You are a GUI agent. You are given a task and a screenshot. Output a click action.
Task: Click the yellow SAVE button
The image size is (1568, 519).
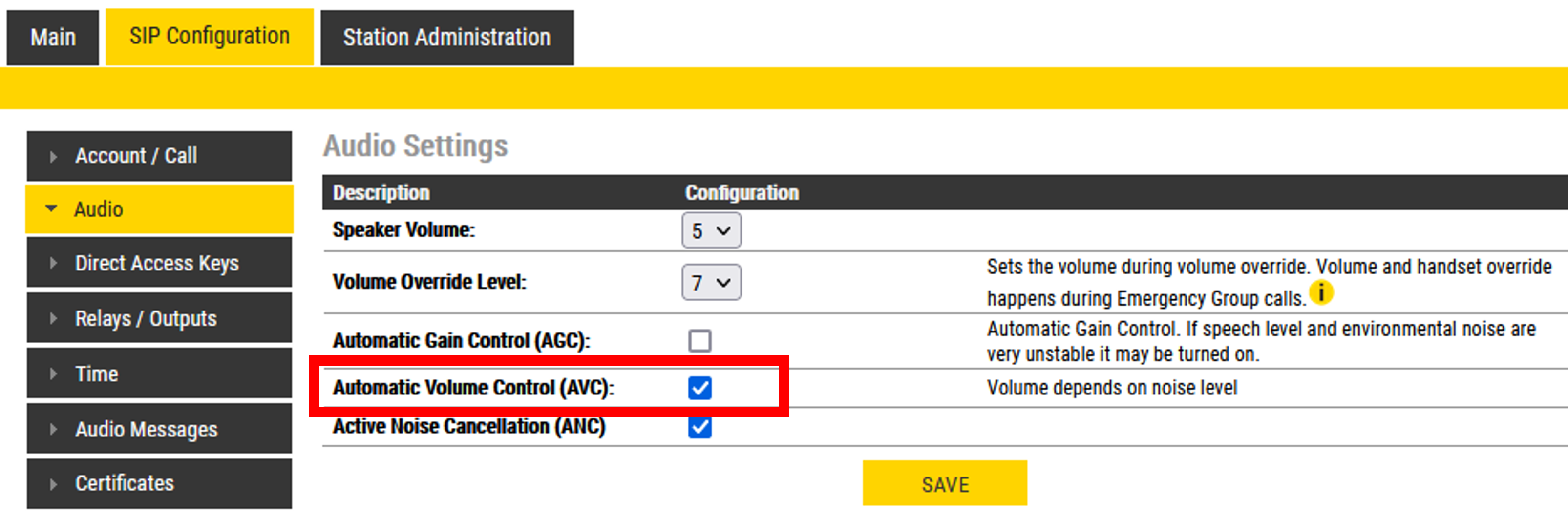[944, 484]
